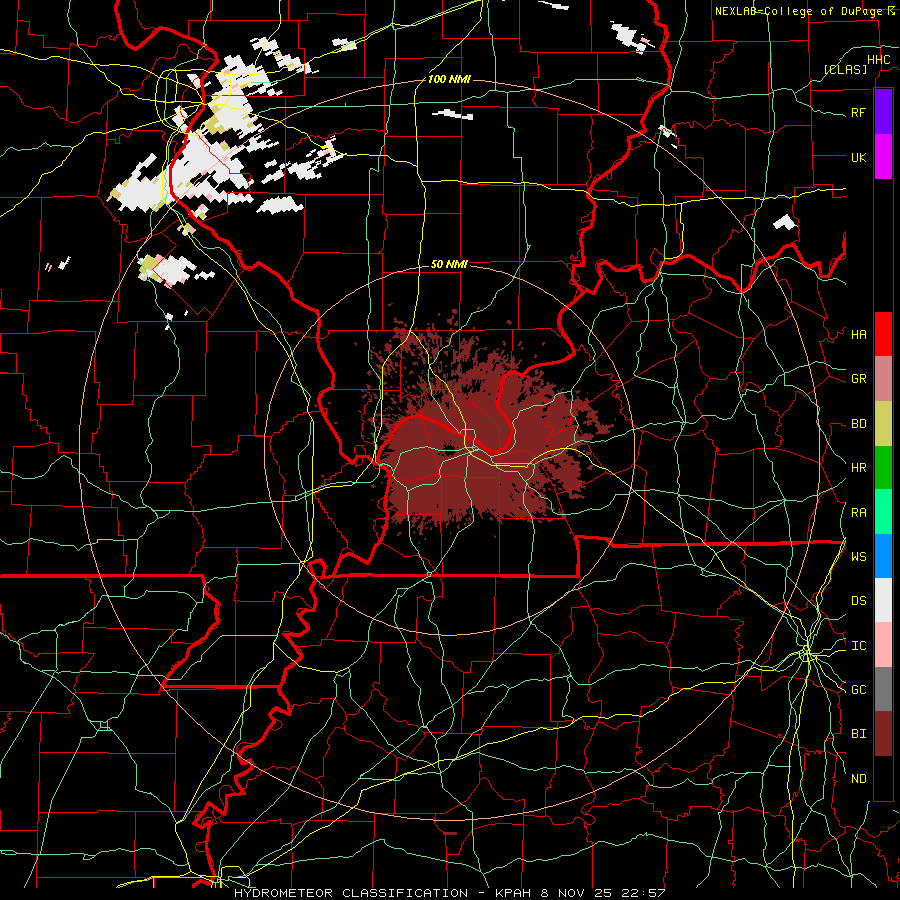Click the HA red legend swatch
This screenshot has width=900, height=900.
pyautogui.click(x=883, y=334)
